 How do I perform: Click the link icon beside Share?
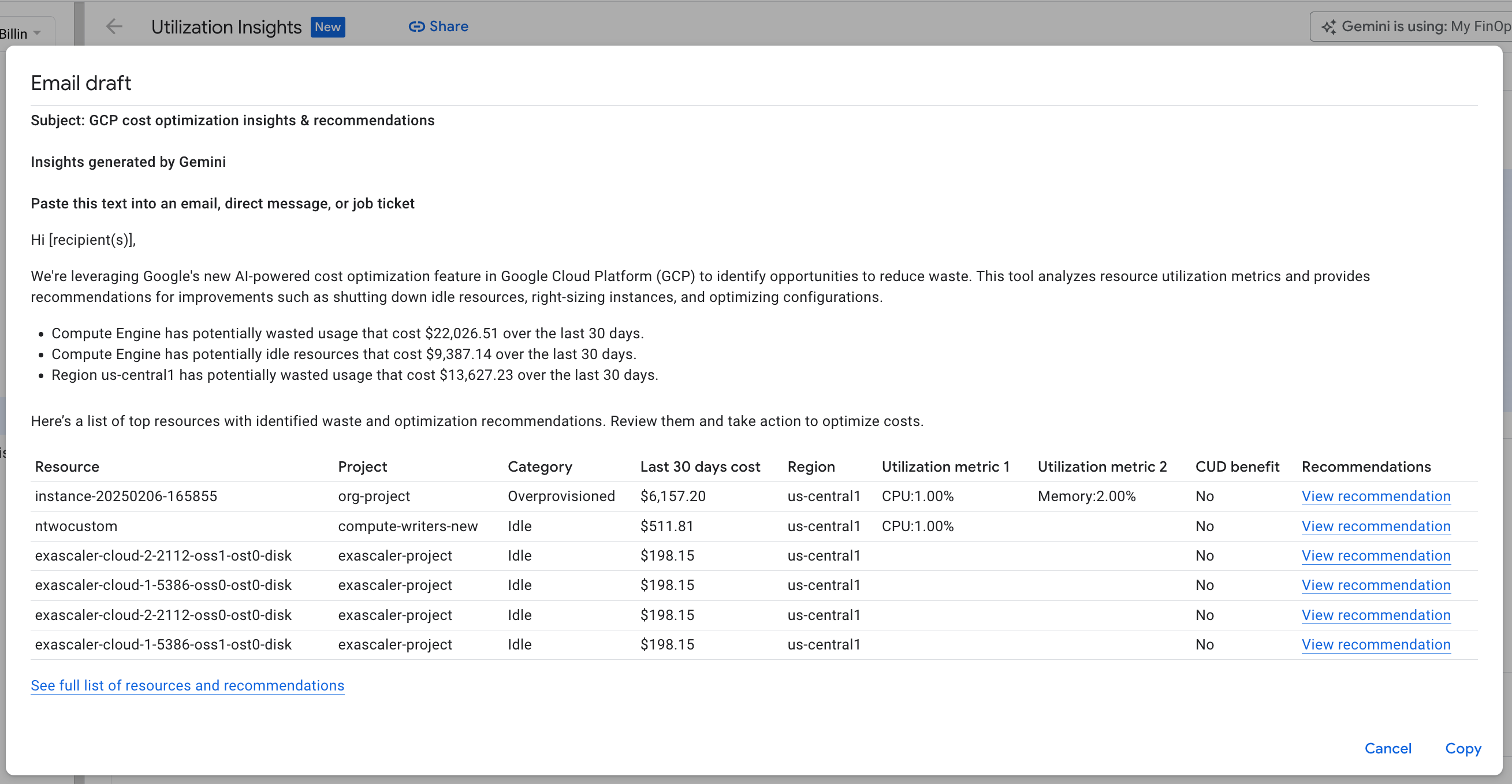click(x=418, y=27)
